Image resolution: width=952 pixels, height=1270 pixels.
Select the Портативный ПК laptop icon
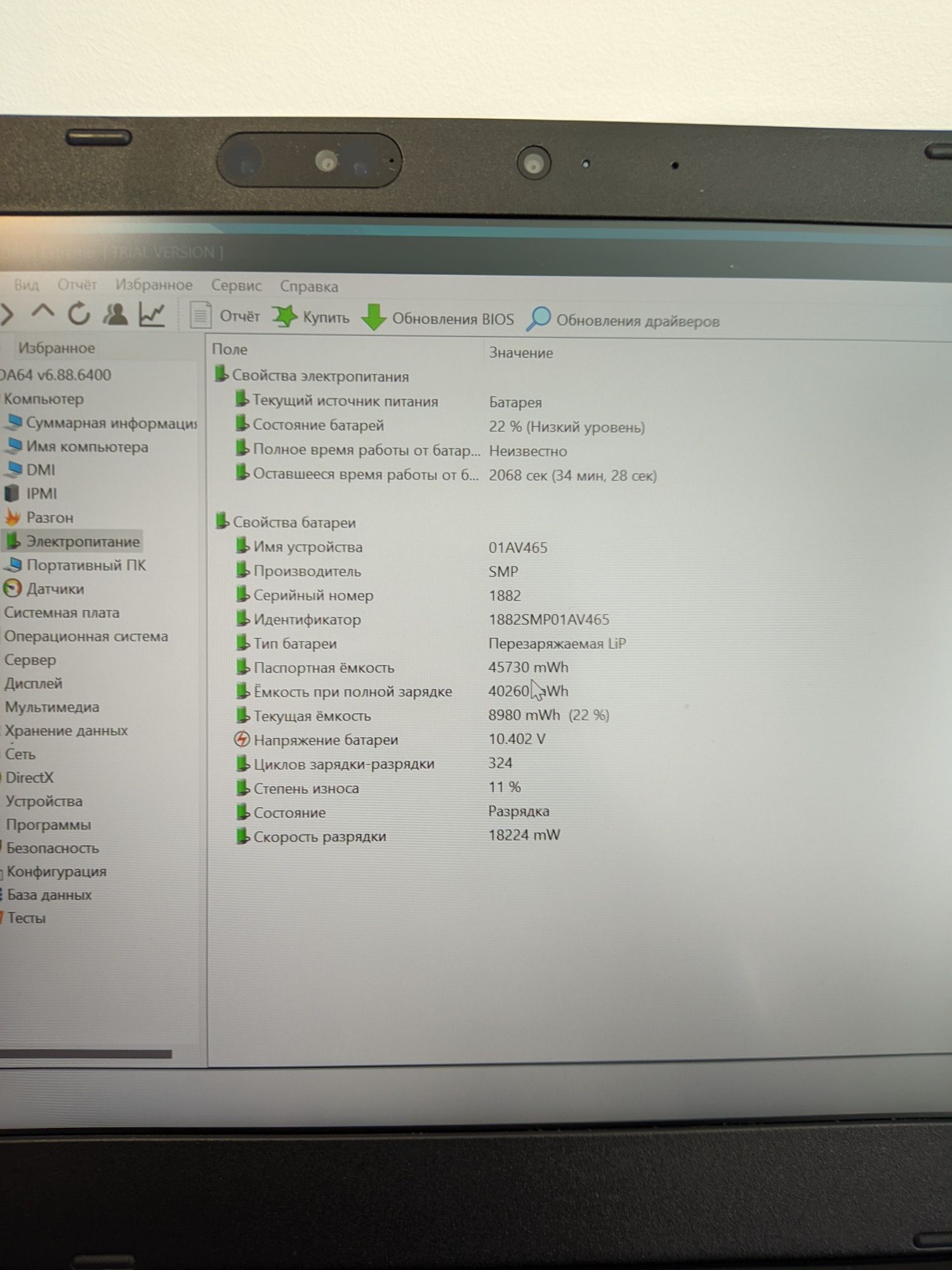(13, 565)
